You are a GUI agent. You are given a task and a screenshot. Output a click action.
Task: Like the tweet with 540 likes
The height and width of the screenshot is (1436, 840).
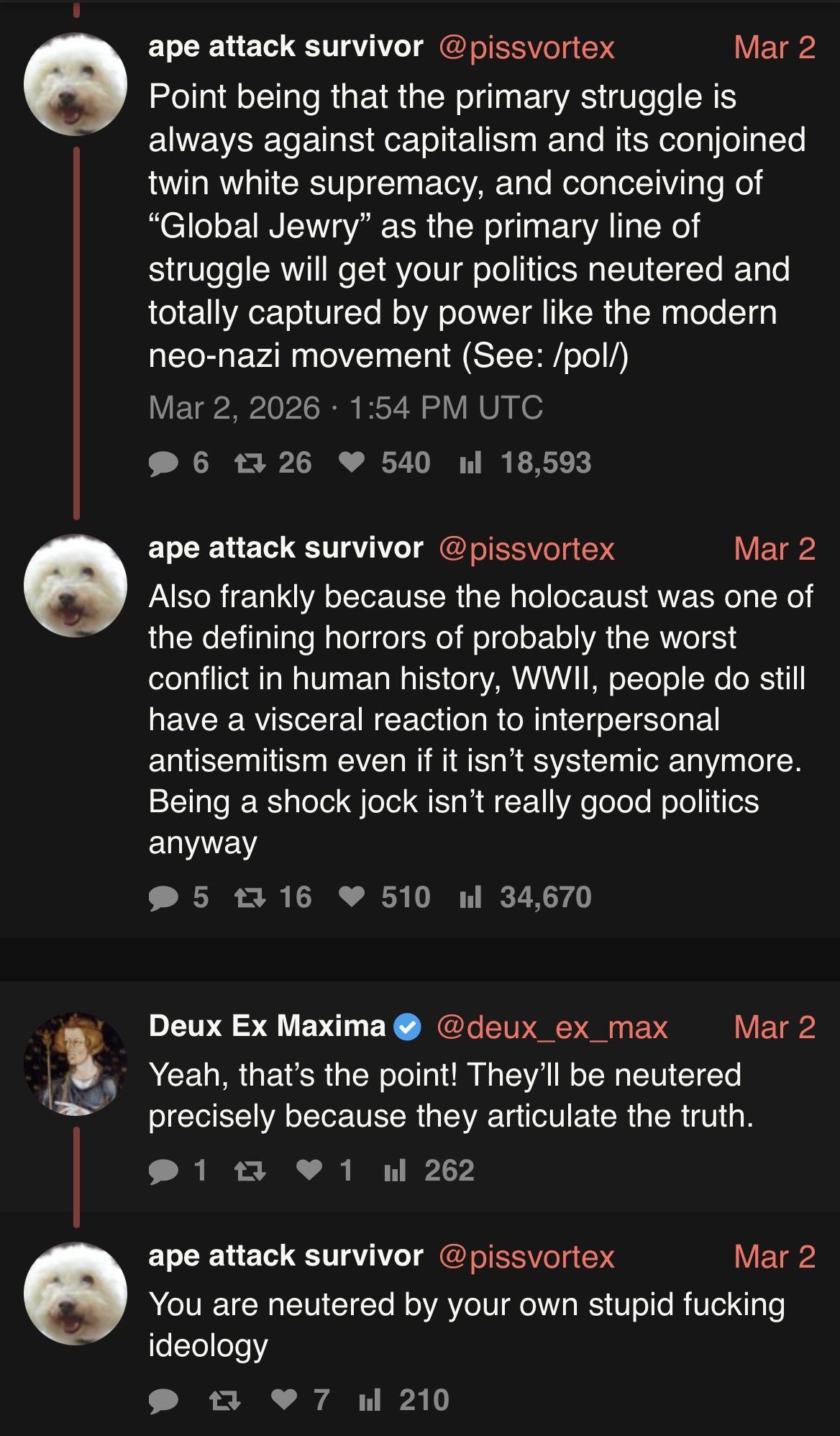coord(351,463)
